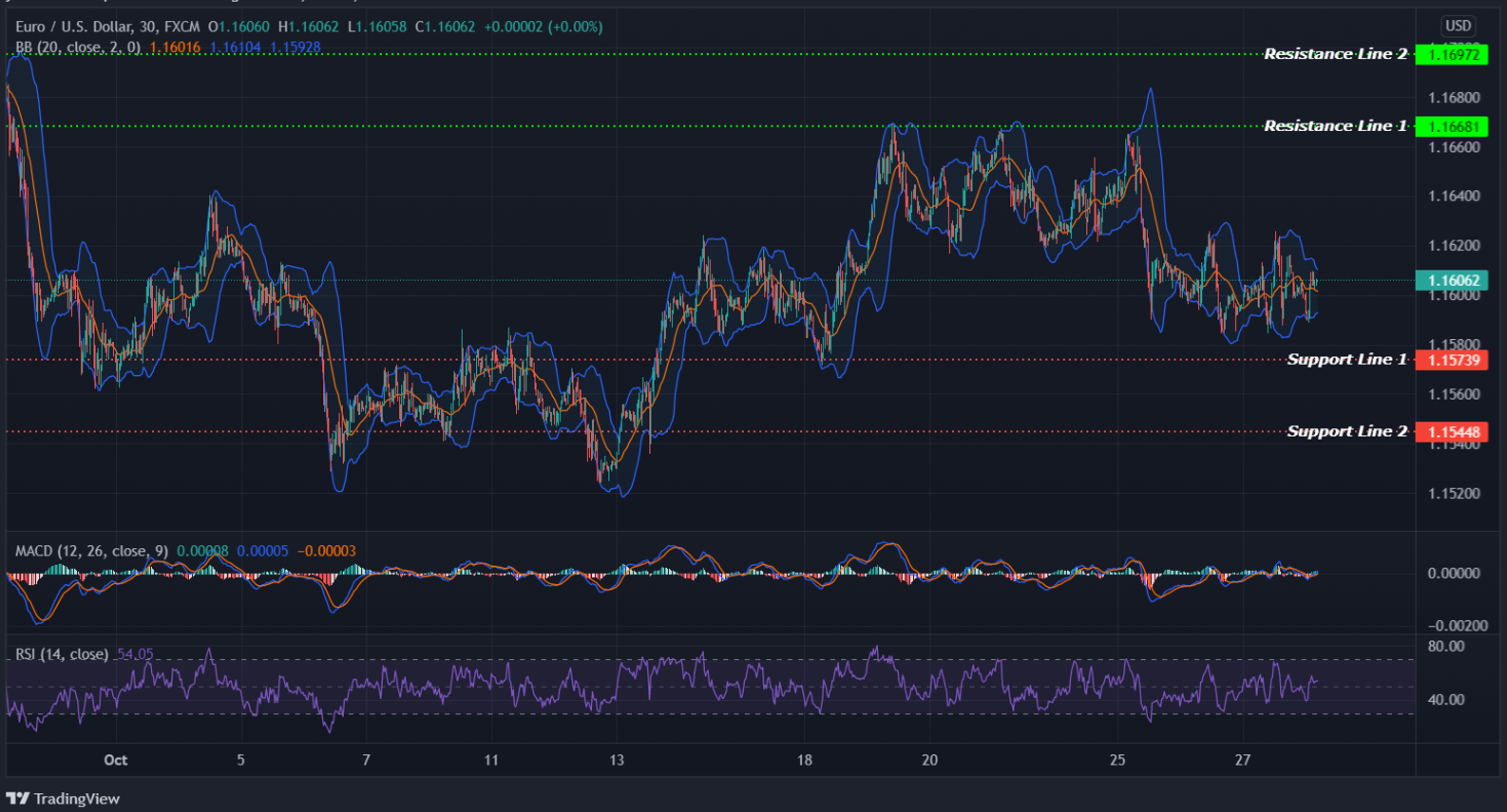Click the 13 date label on time axis
This screenshot has height=812, width=1507.
tap(617, 760)
